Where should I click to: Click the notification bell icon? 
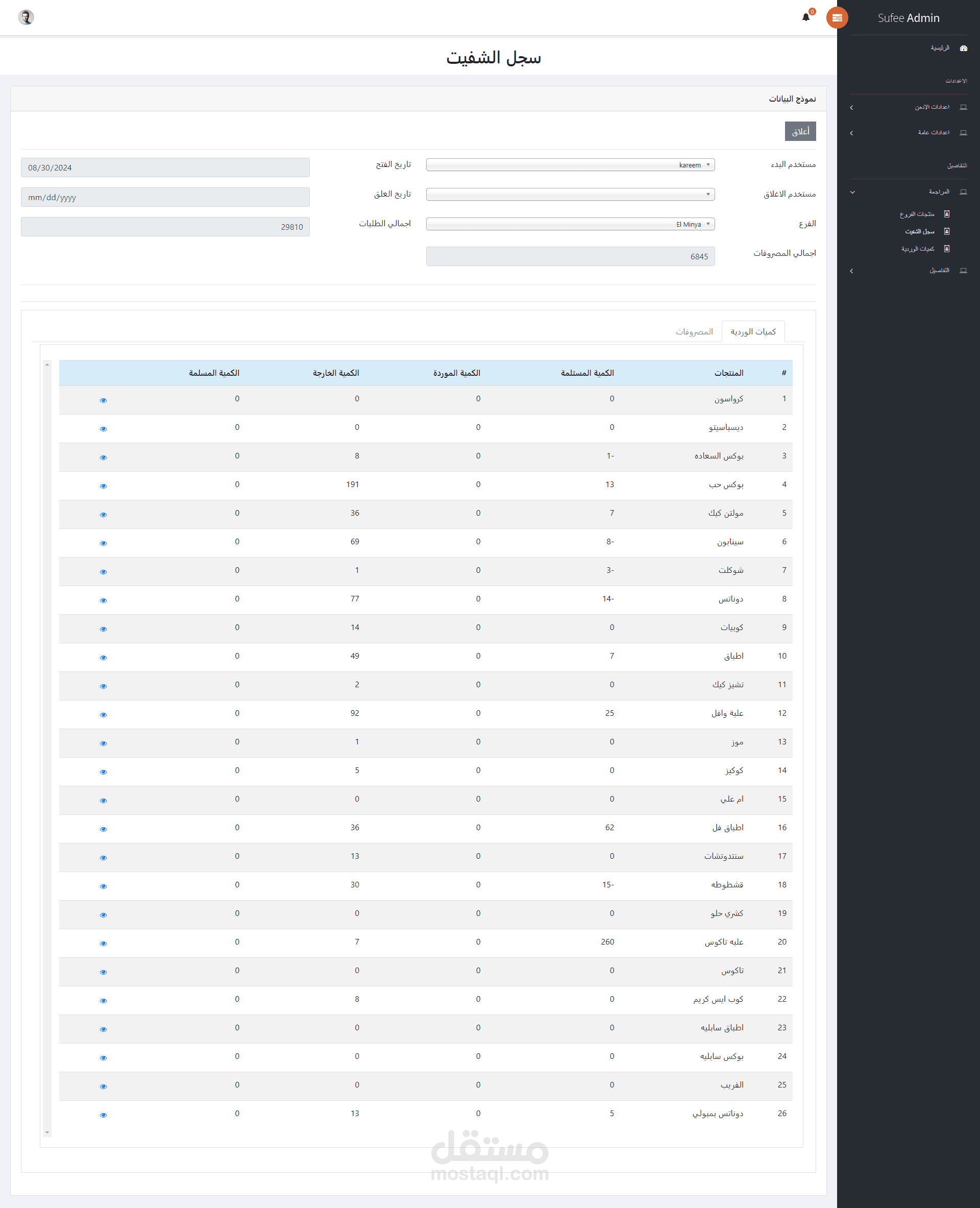click(805, 17)
